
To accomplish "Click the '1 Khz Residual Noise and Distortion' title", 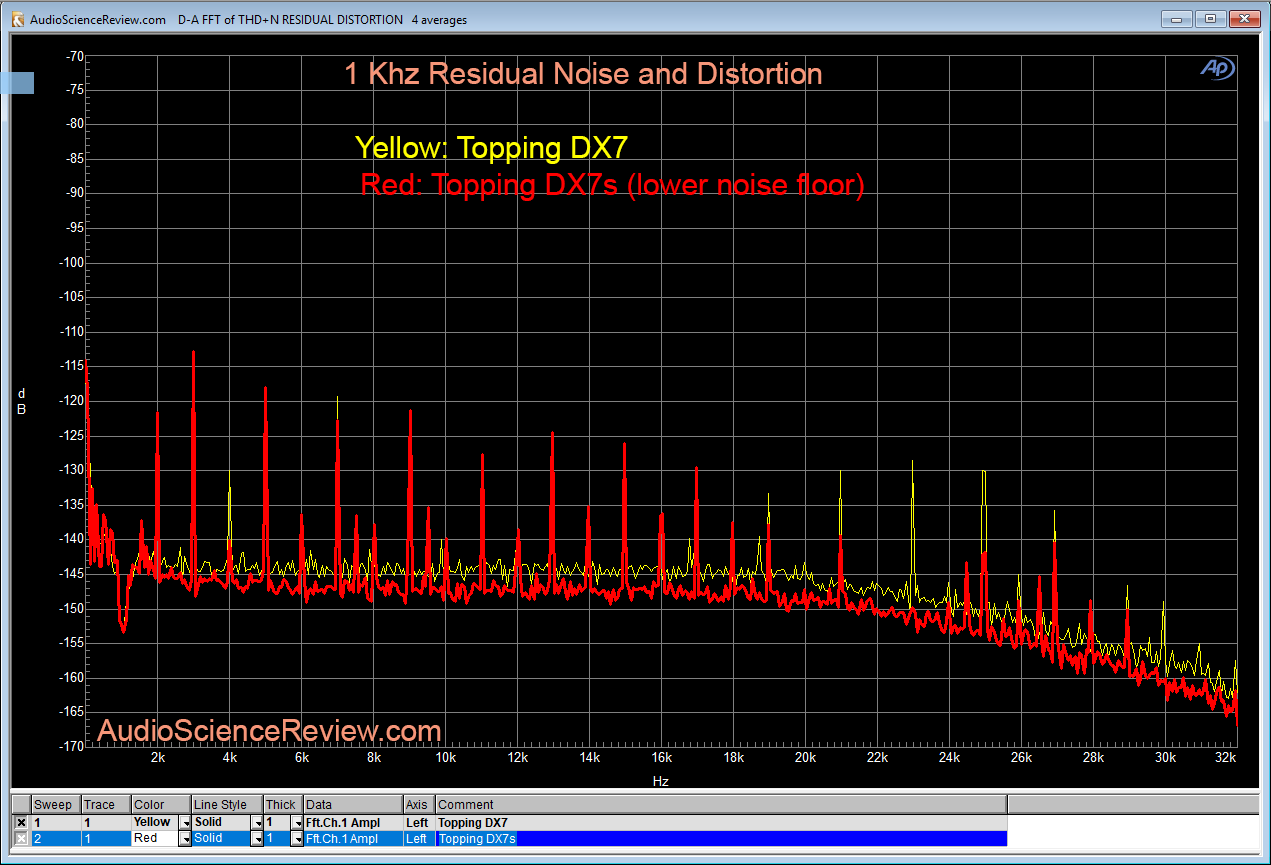I will (x=583, y=74).
